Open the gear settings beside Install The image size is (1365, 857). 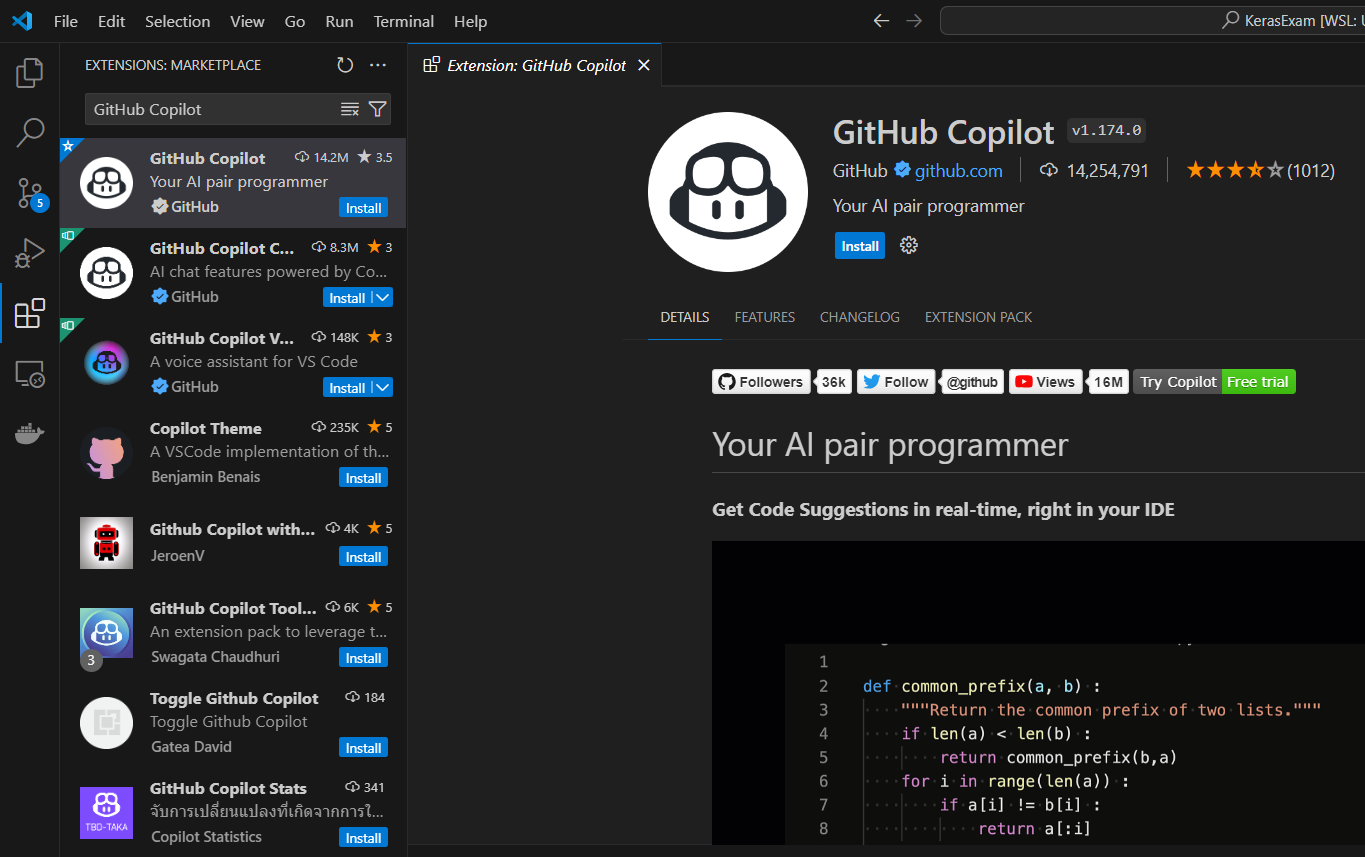point(908,245)
